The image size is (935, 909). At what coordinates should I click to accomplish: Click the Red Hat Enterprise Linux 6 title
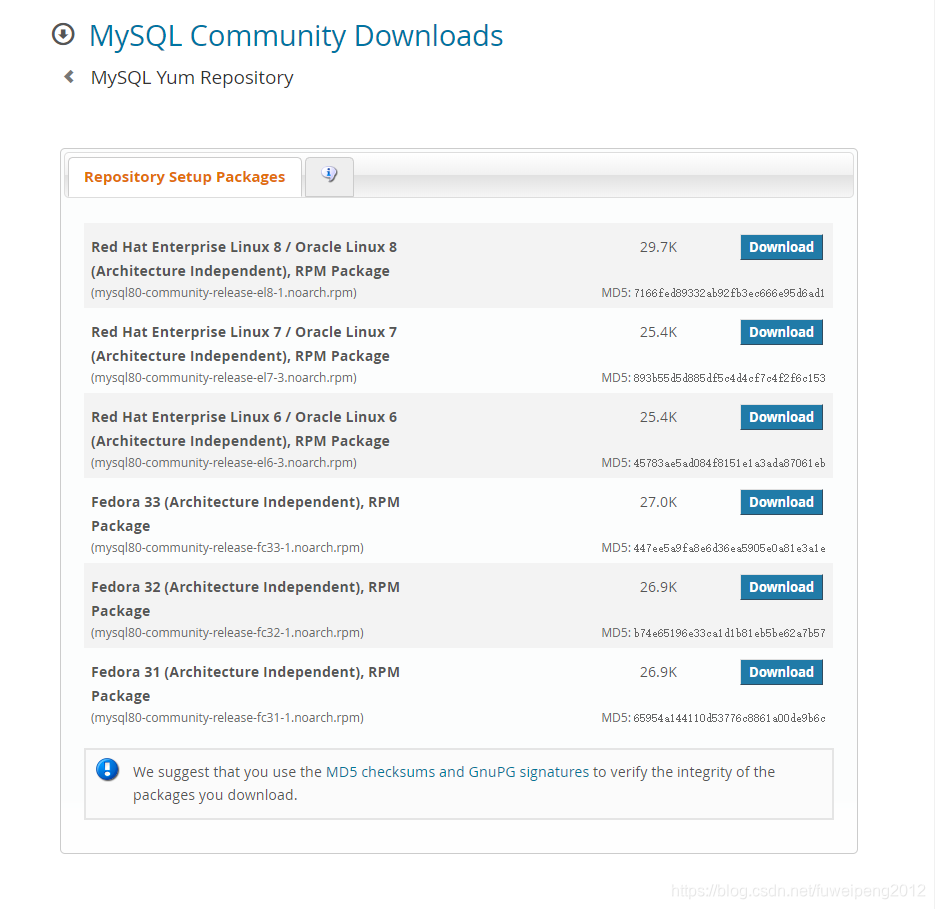[244, 429]
